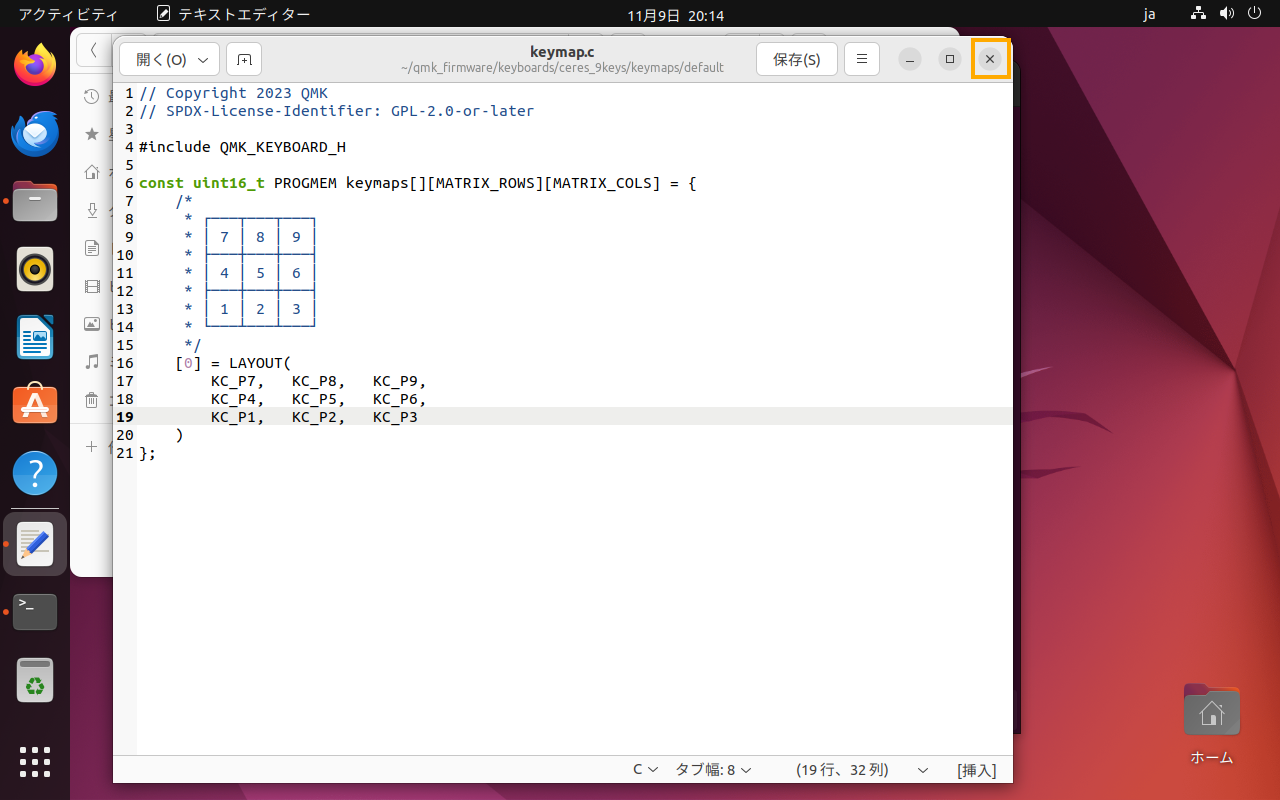Open the new tab document icon
Image resolution: width=1280 pixels, height=800 pixels.
[244, 59]
